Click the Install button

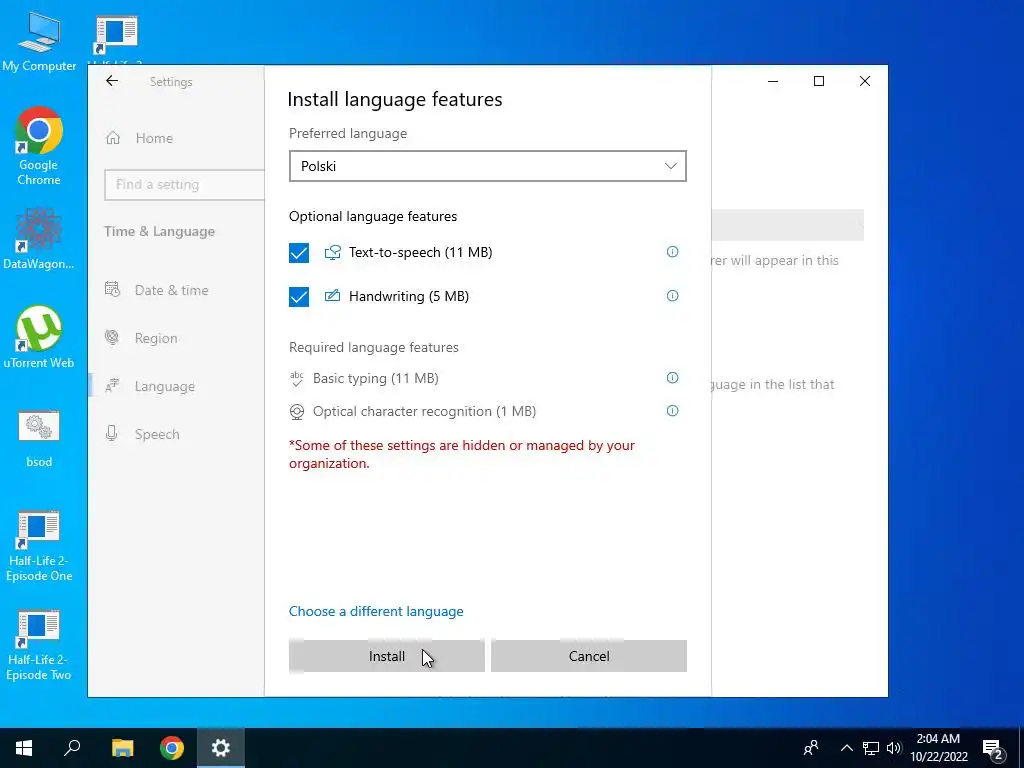tap(387, 656)
